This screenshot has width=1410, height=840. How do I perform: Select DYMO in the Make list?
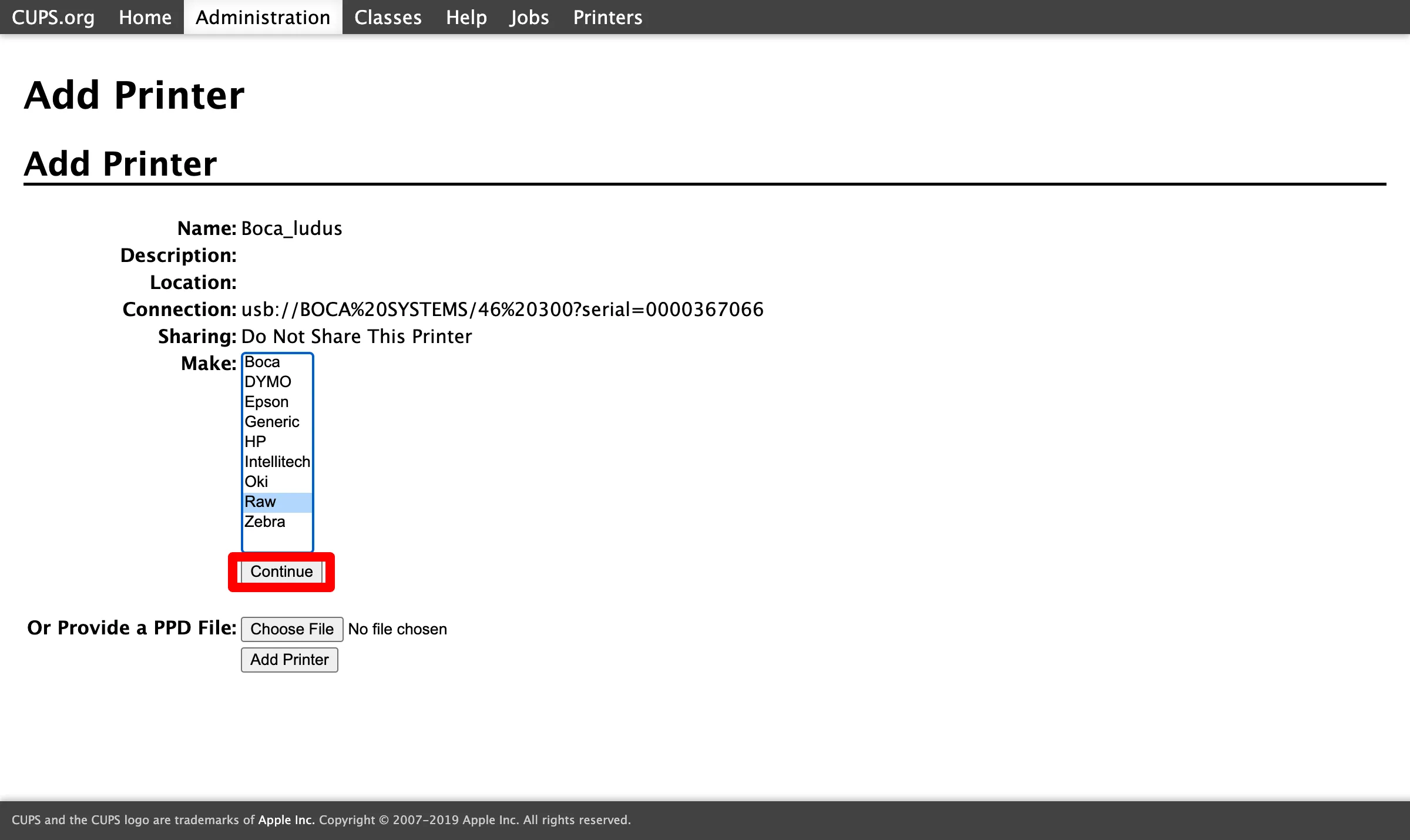[x=277, y=382]
